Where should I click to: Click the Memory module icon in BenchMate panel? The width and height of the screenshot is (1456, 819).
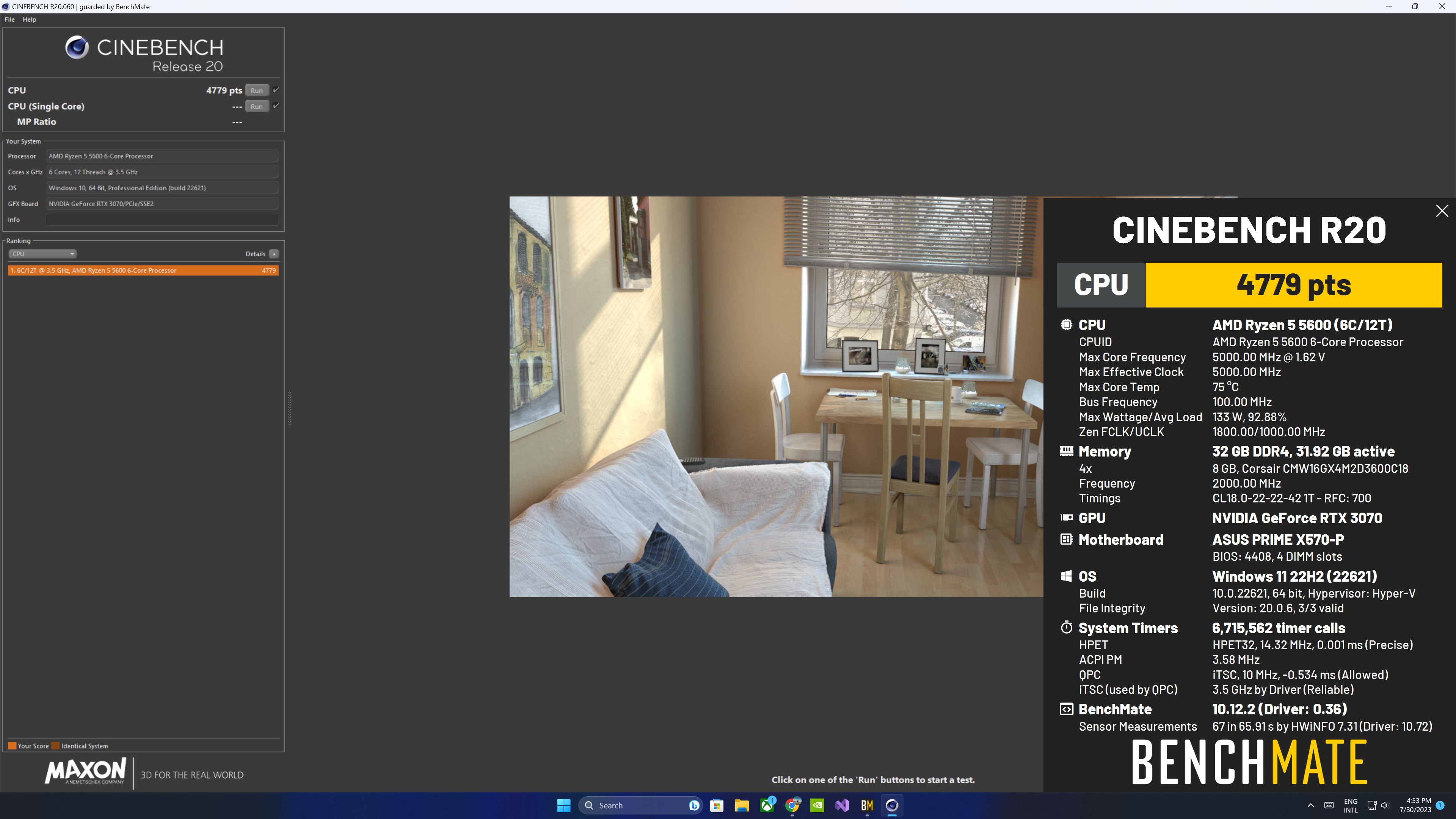click(x=1066, y=450)
